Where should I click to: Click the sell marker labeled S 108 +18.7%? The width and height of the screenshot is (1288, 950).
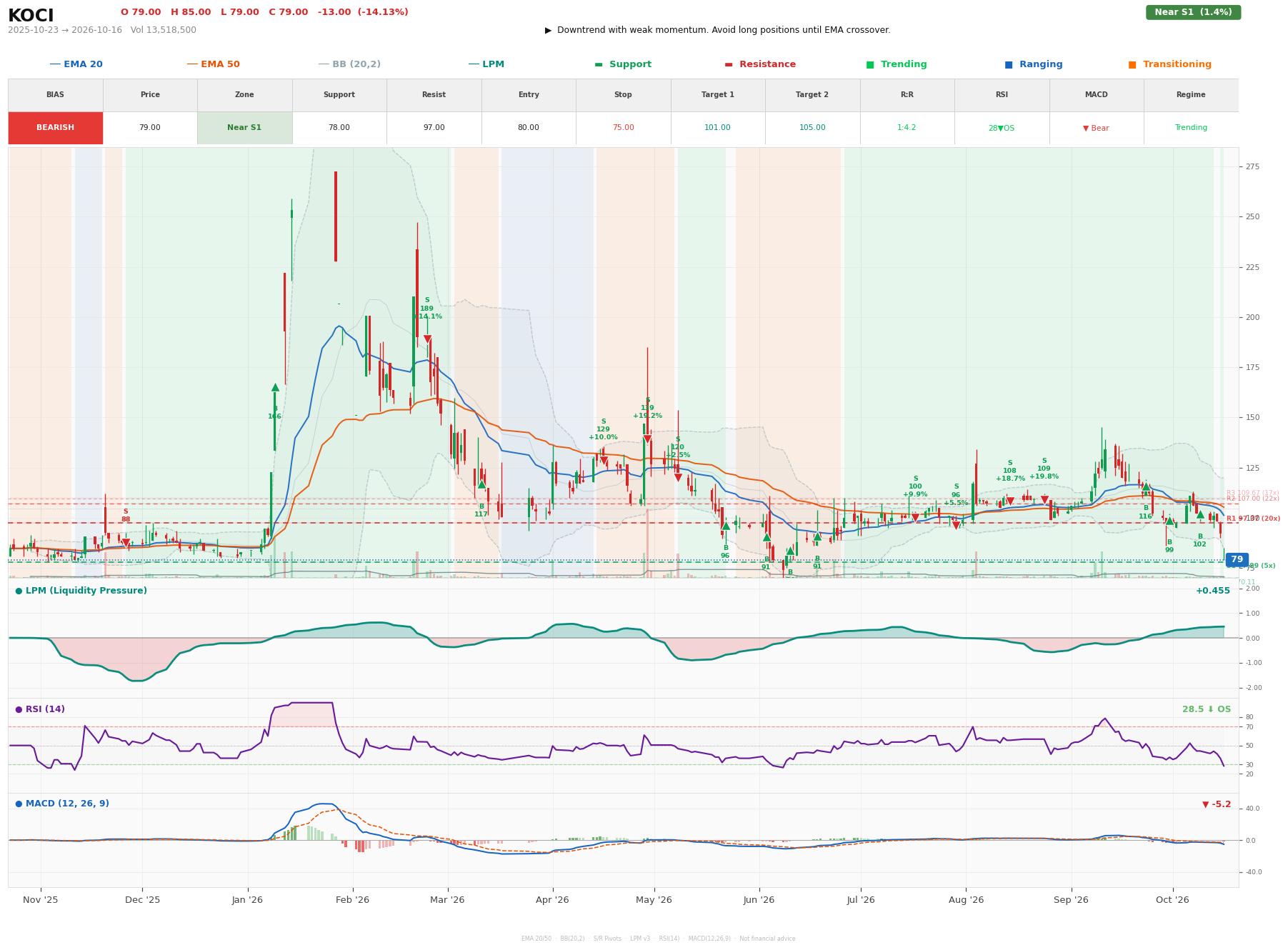point(1010,501)
